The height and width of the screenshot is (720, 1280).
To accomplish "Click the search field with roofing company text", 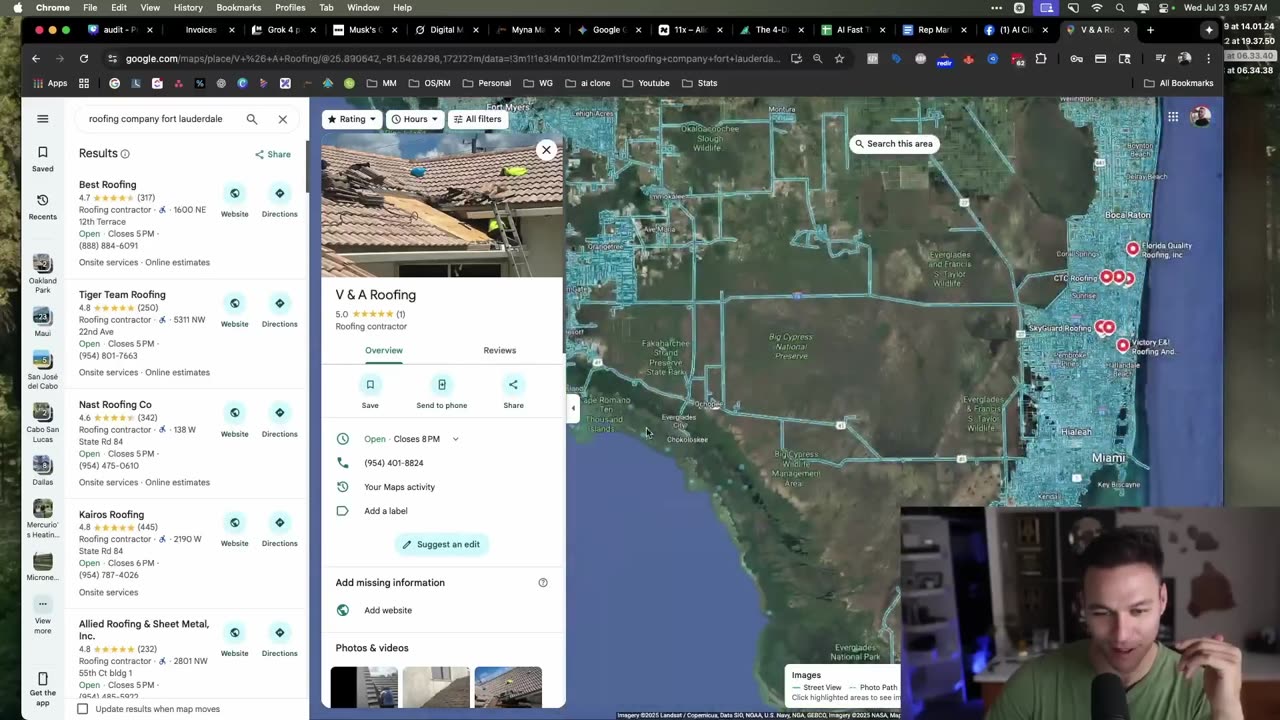I will tap(156, 119).
